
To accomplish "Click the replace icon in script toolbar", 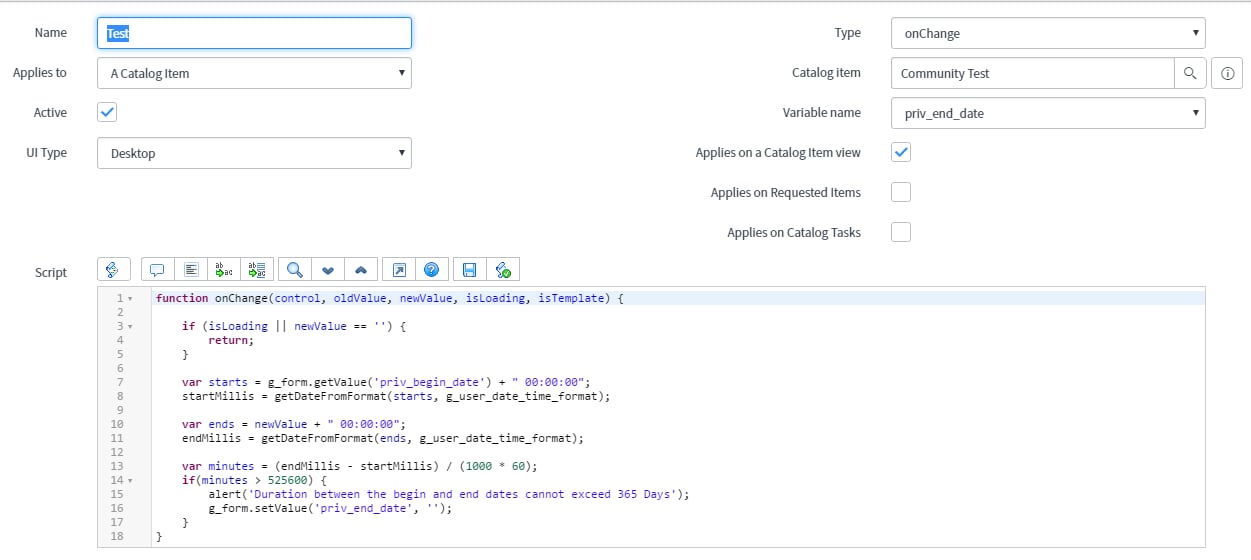I will coord(223,270).
